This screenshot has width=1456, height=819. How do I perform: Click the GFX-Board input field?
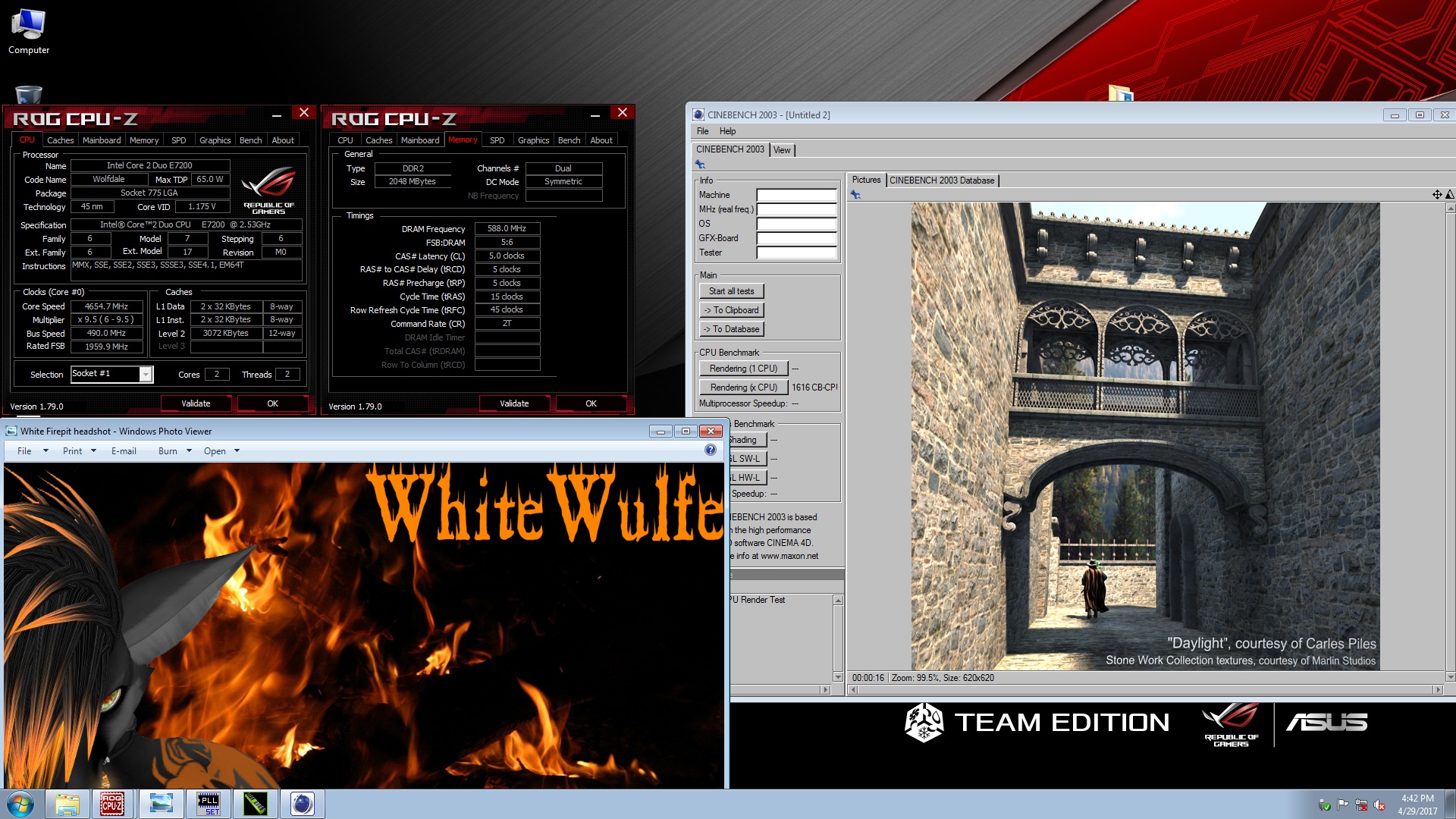click(796, 238)
